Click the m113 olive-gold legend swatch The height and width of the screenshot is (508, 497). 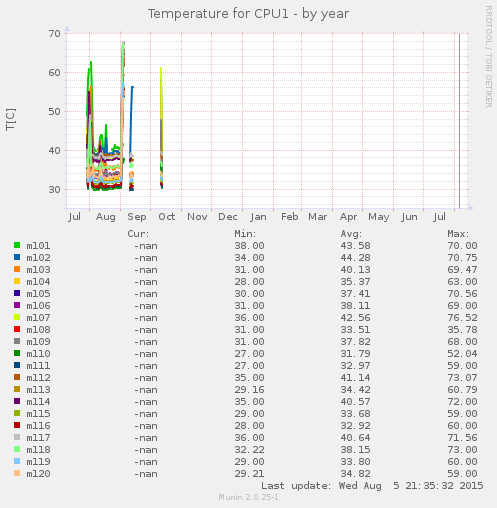(17, 389)
